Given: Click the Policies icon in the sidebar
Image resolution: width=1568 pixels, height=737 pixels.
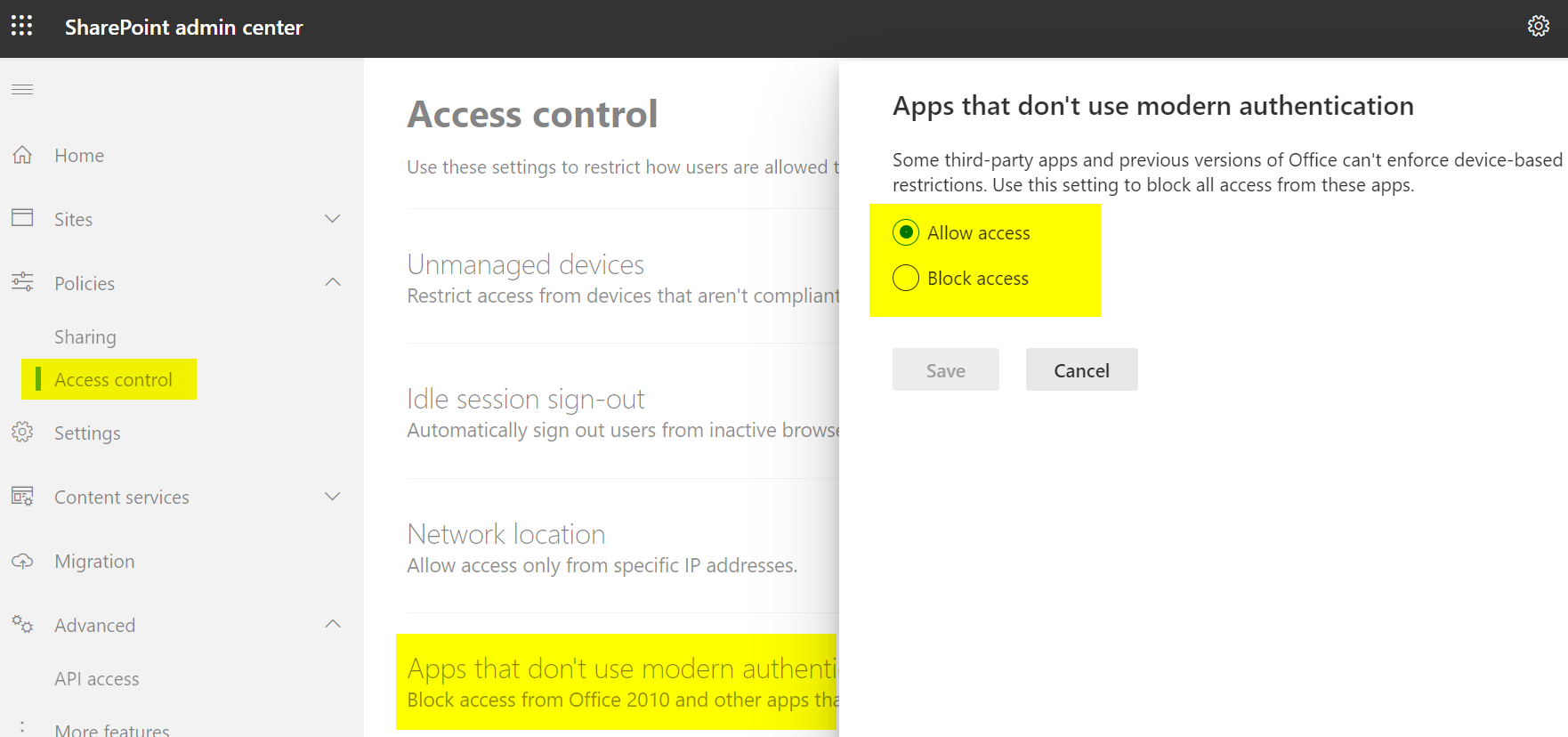Looking at the screenshot, I should (x=22, y=282).
